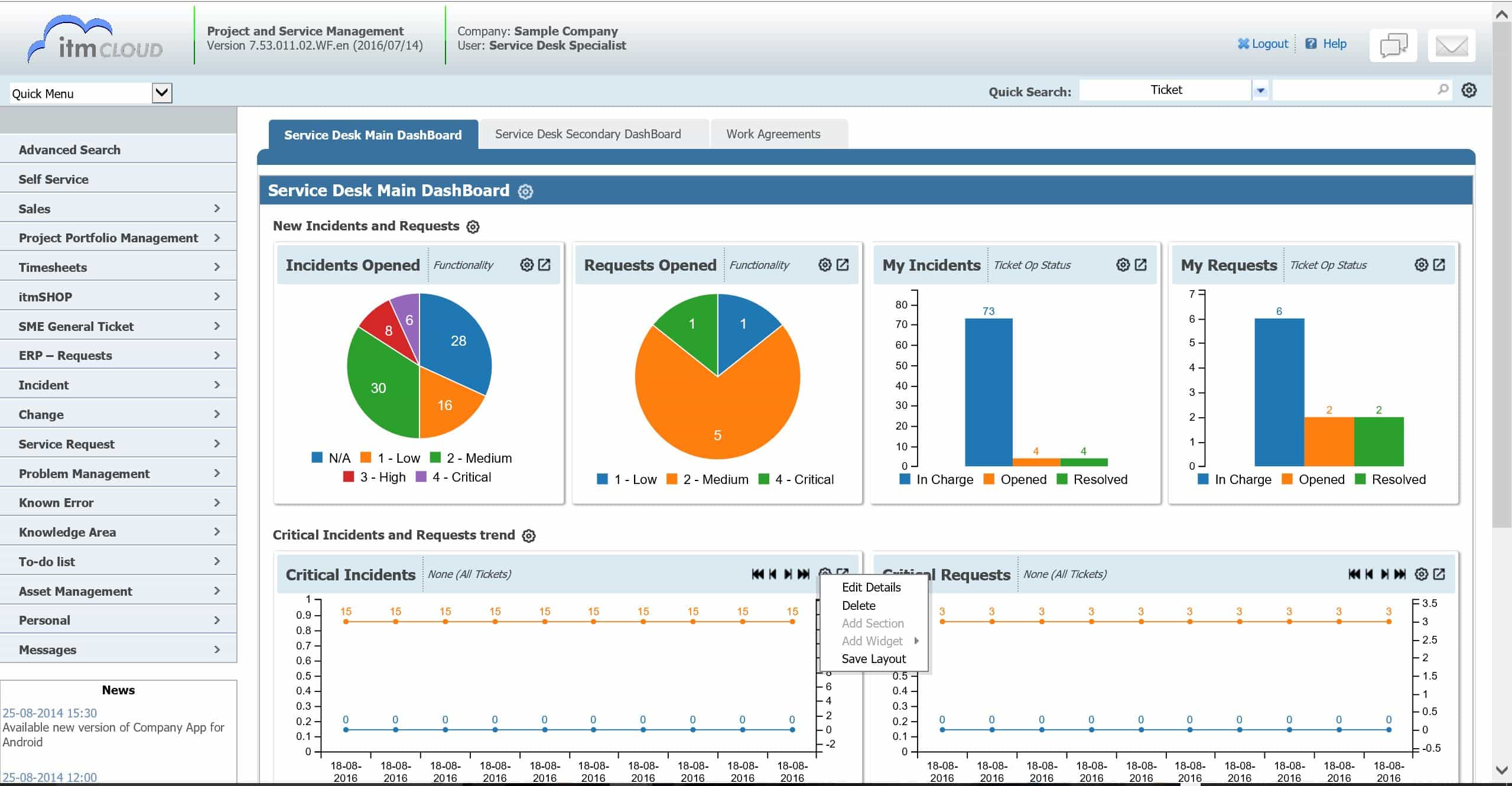Expand the Problem Management menu
Screen dimensions: 1512x786
[118, 473]
